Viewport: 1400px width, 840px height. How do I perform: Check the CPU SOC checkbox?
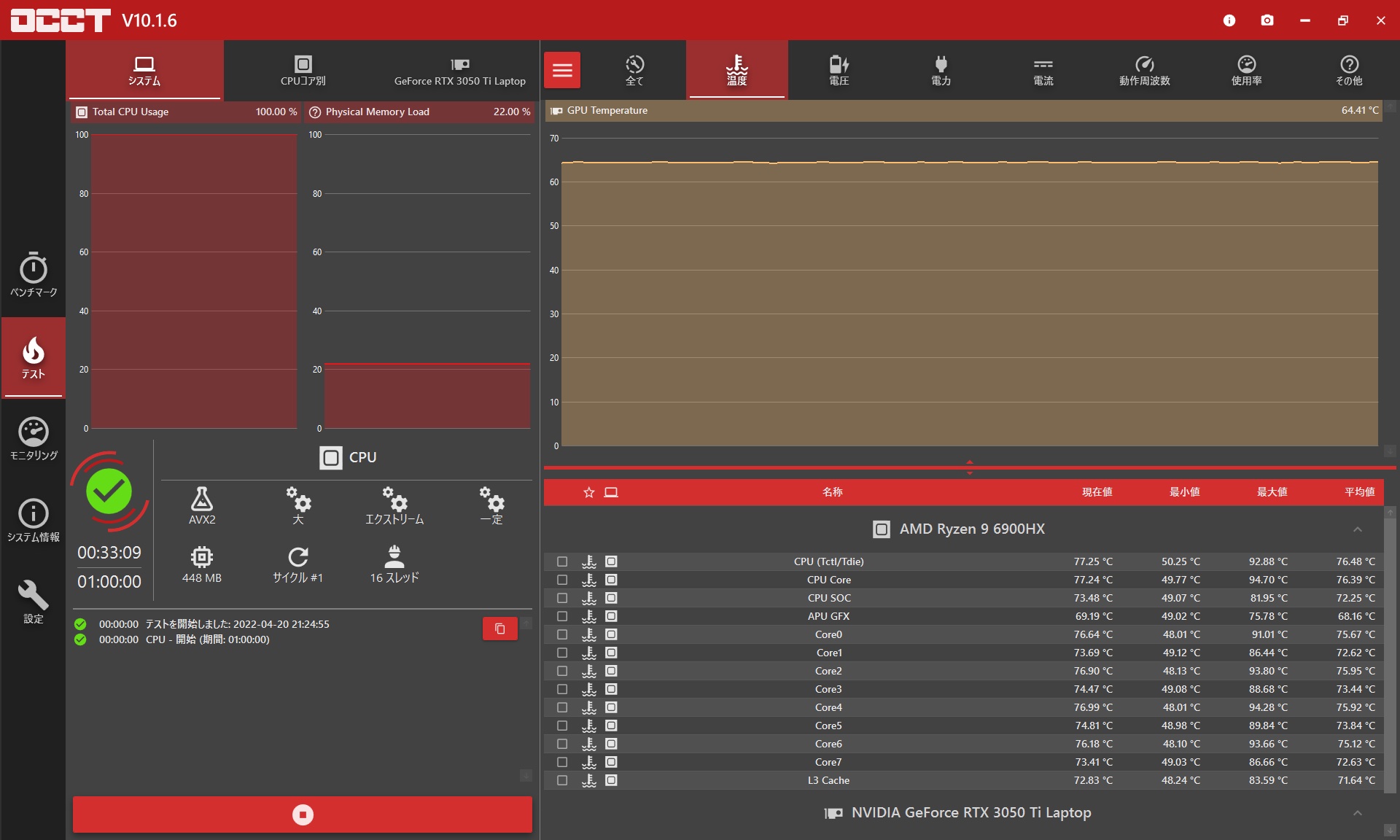tap(562, 598)
